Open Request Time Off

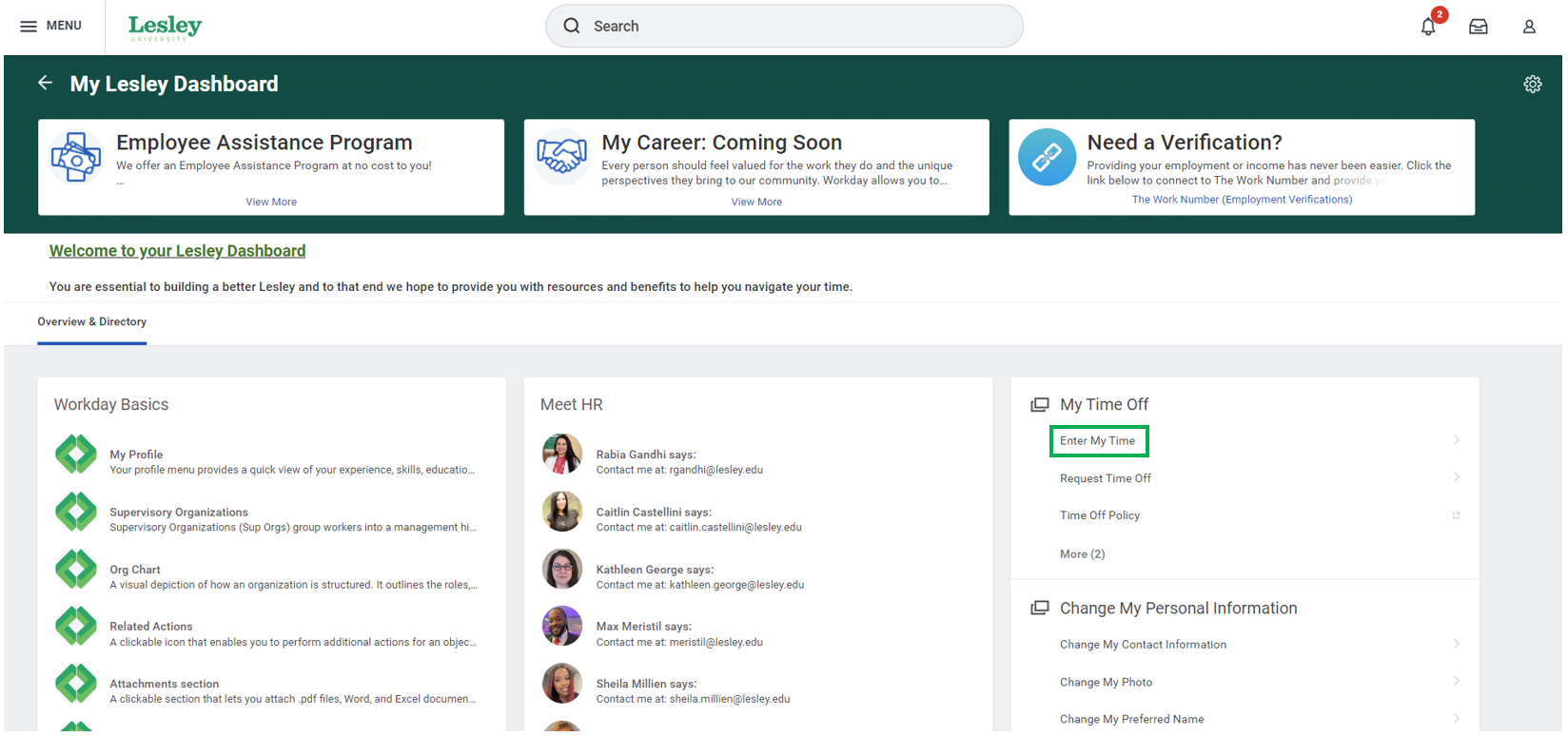pyautogui.click(x=1106, y=478)
